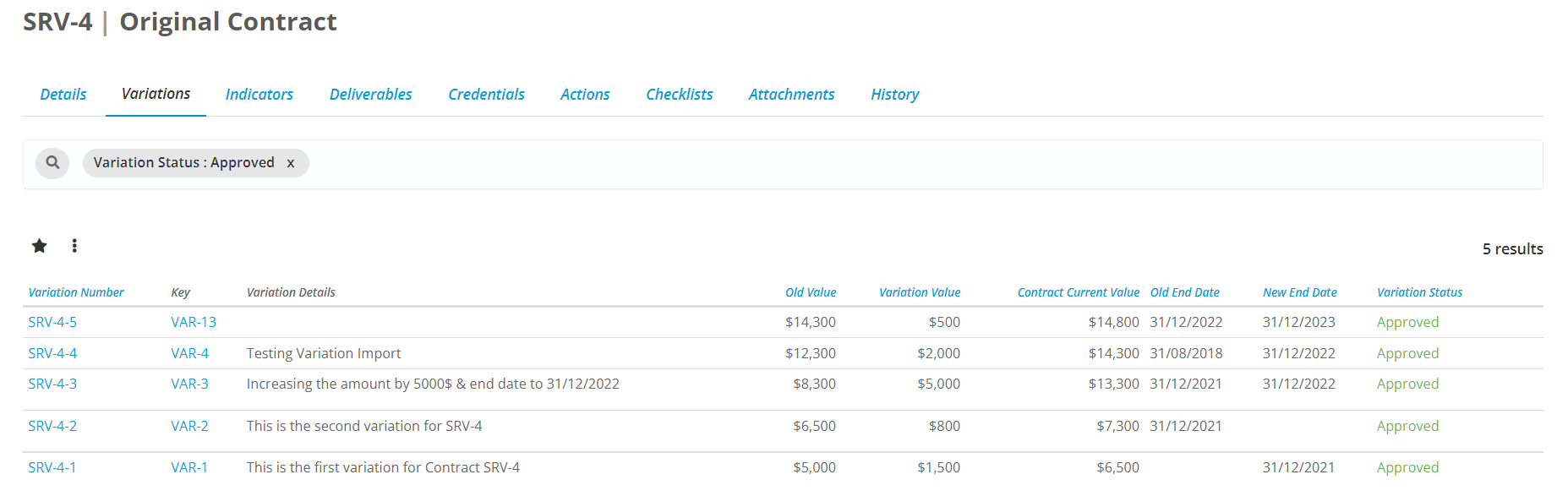1568x496 pixels.
Task: Open the VAR-13 key link
Action: [194, 322]
